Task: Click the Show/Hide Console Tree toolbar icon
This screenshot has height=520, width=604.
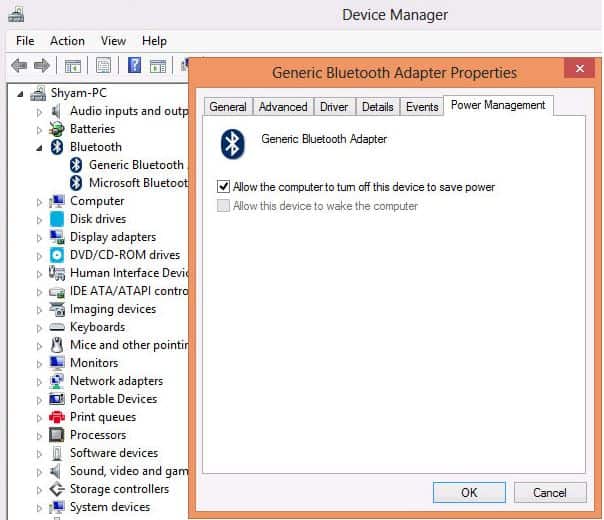Action: coord(72,65)
